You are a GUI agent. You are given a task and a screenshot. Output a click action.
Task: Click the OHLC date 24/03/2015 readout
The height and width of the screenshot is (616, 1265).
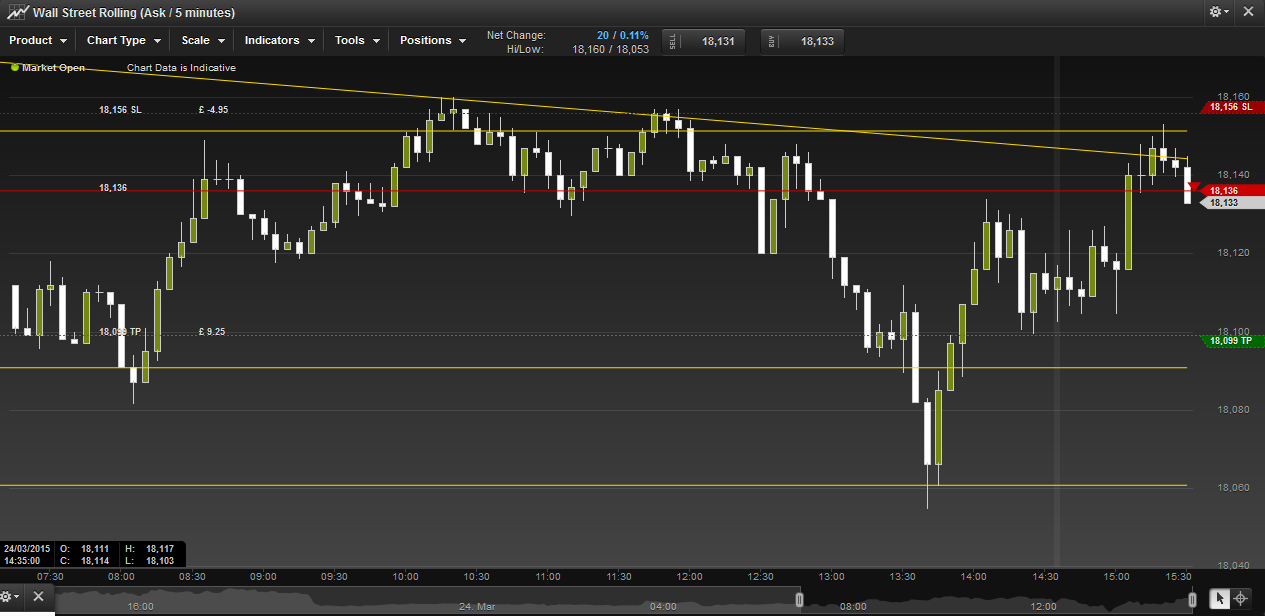(x=26, y=549)
